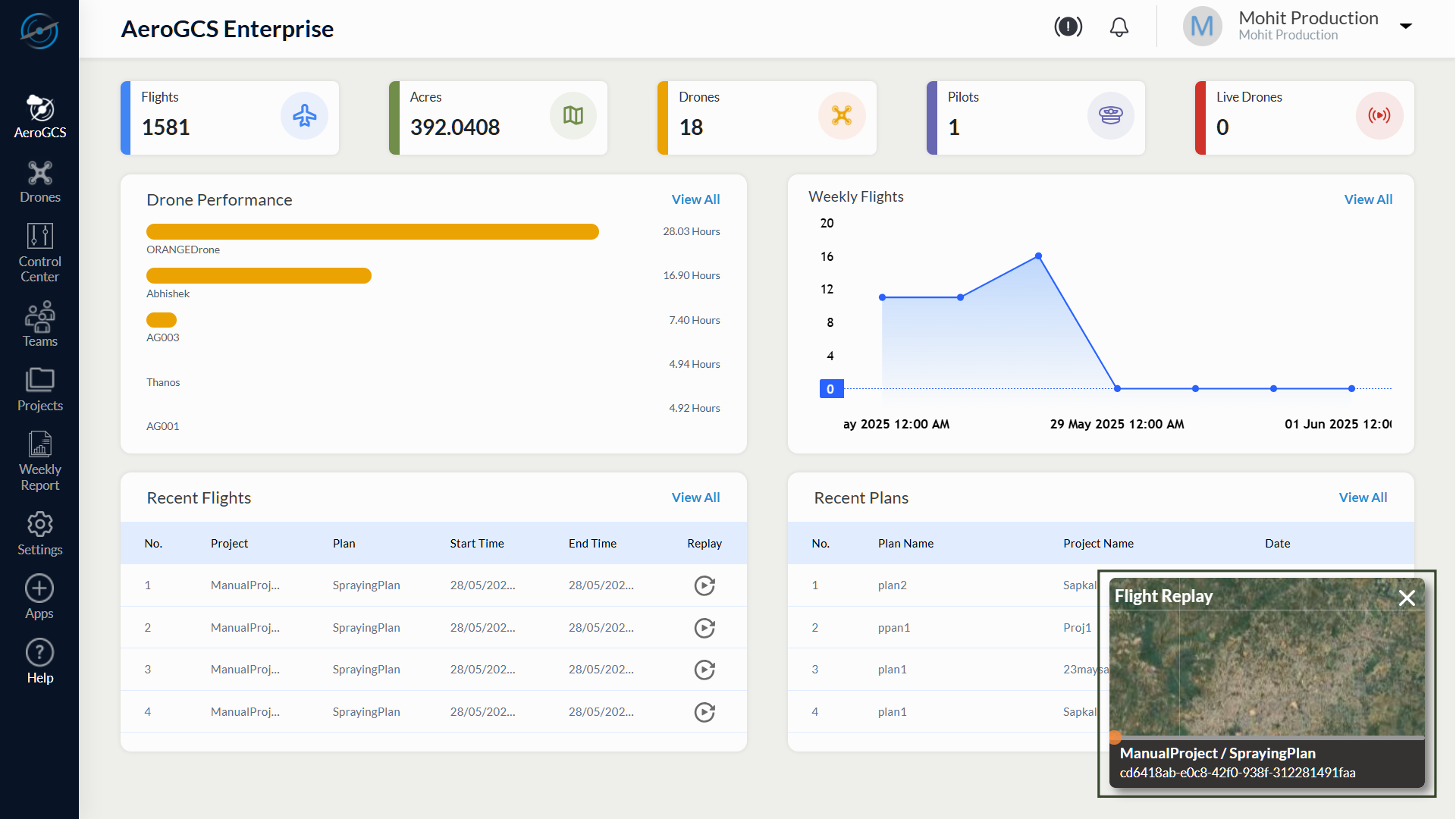Open Help from the sidebar
This screenshot has height=819, width=1456.
pyautogui.click(x=39, y=661)
